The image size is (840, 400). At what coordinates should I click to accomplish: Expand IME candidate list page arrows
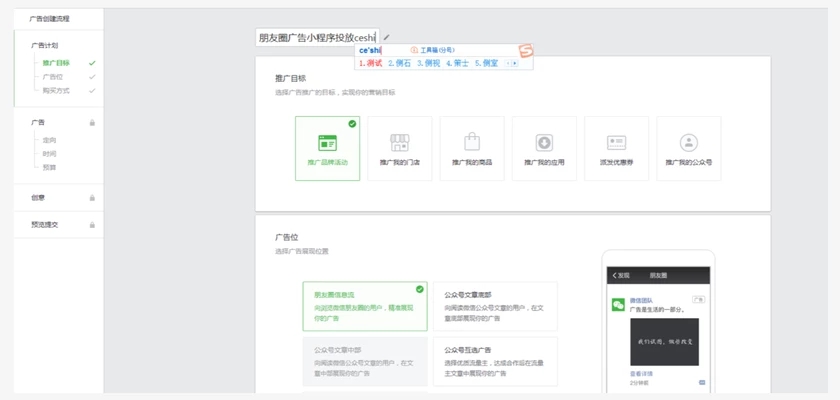512,63
